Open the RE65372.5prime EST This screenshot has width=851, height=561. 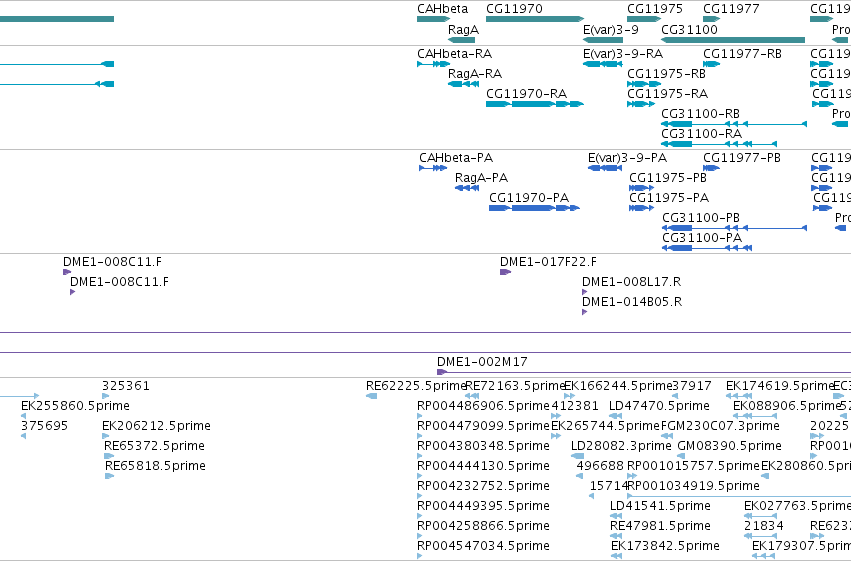(109, 456)
